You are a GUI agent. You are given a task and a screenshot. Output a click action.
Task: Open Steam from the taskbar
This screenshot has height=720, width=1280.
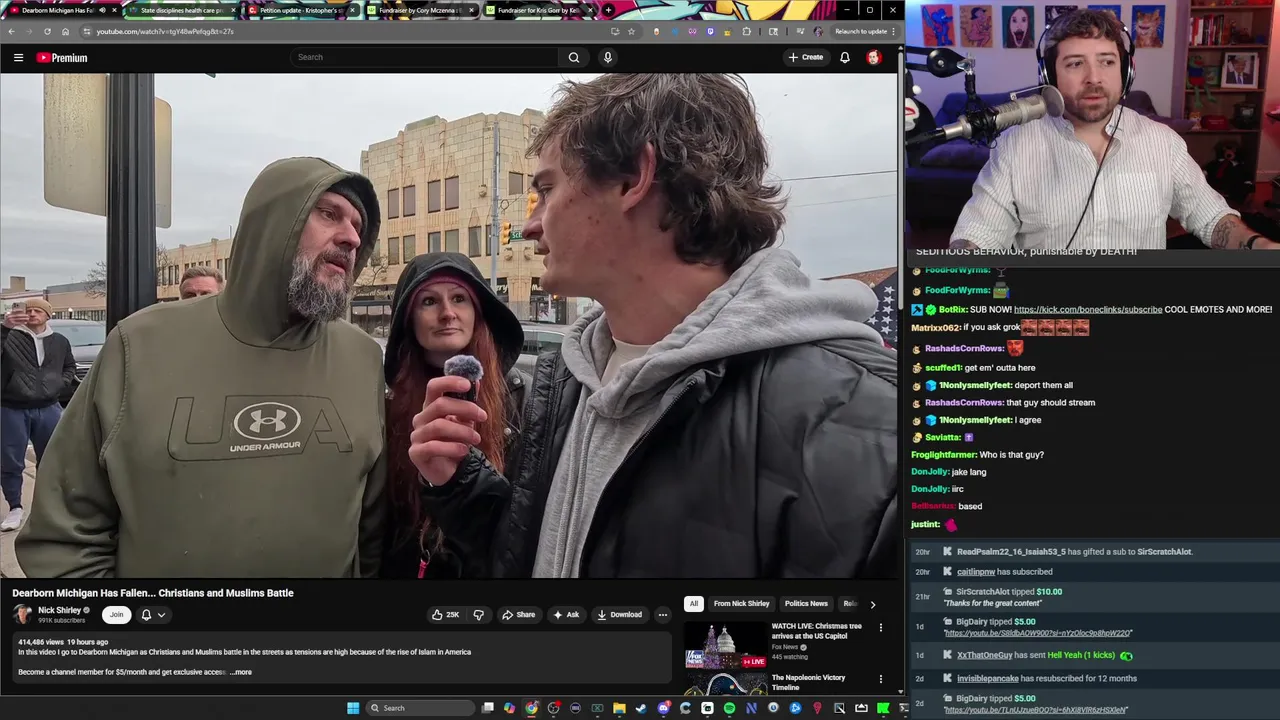coord(641,708)
